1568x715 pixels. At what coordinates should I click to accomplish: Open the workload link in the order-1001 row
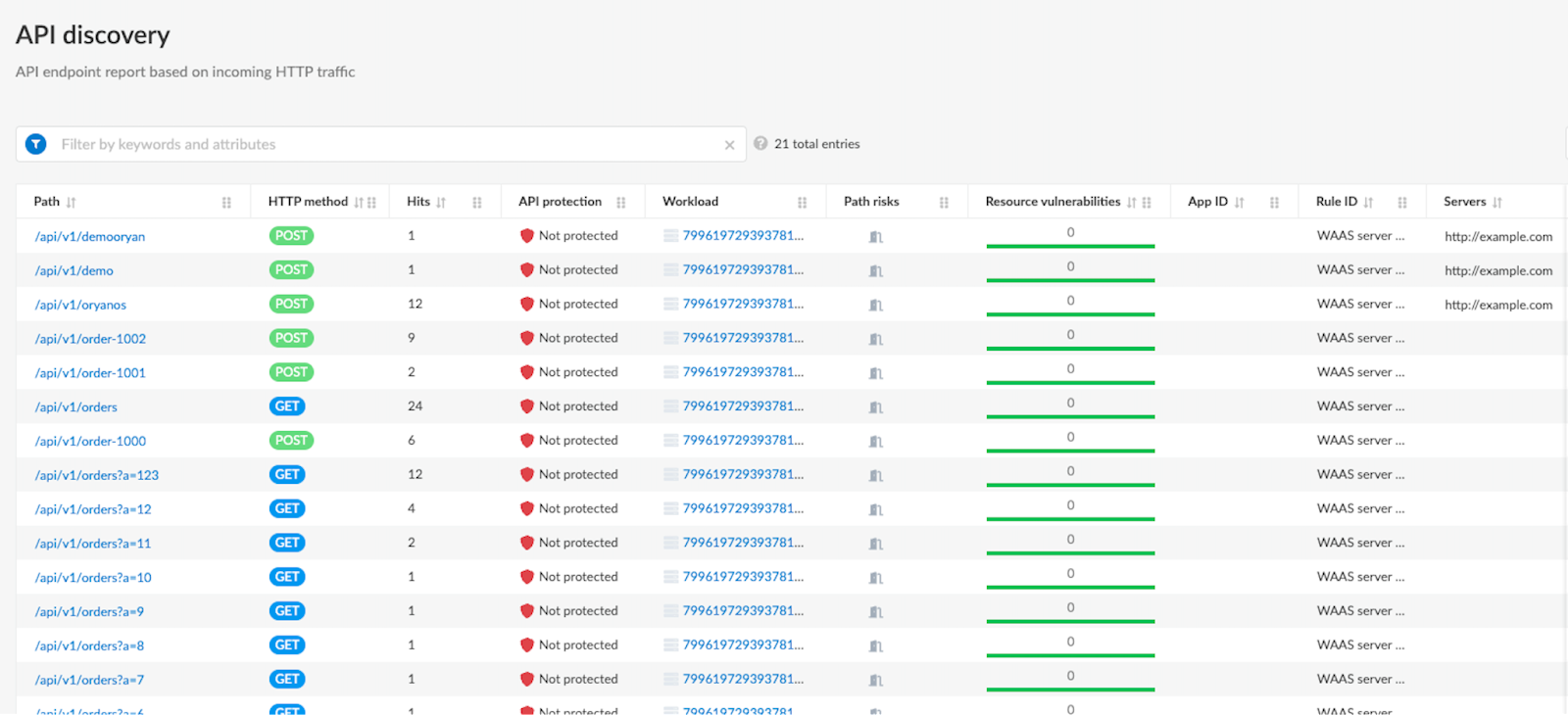click(x=743, y=371)
